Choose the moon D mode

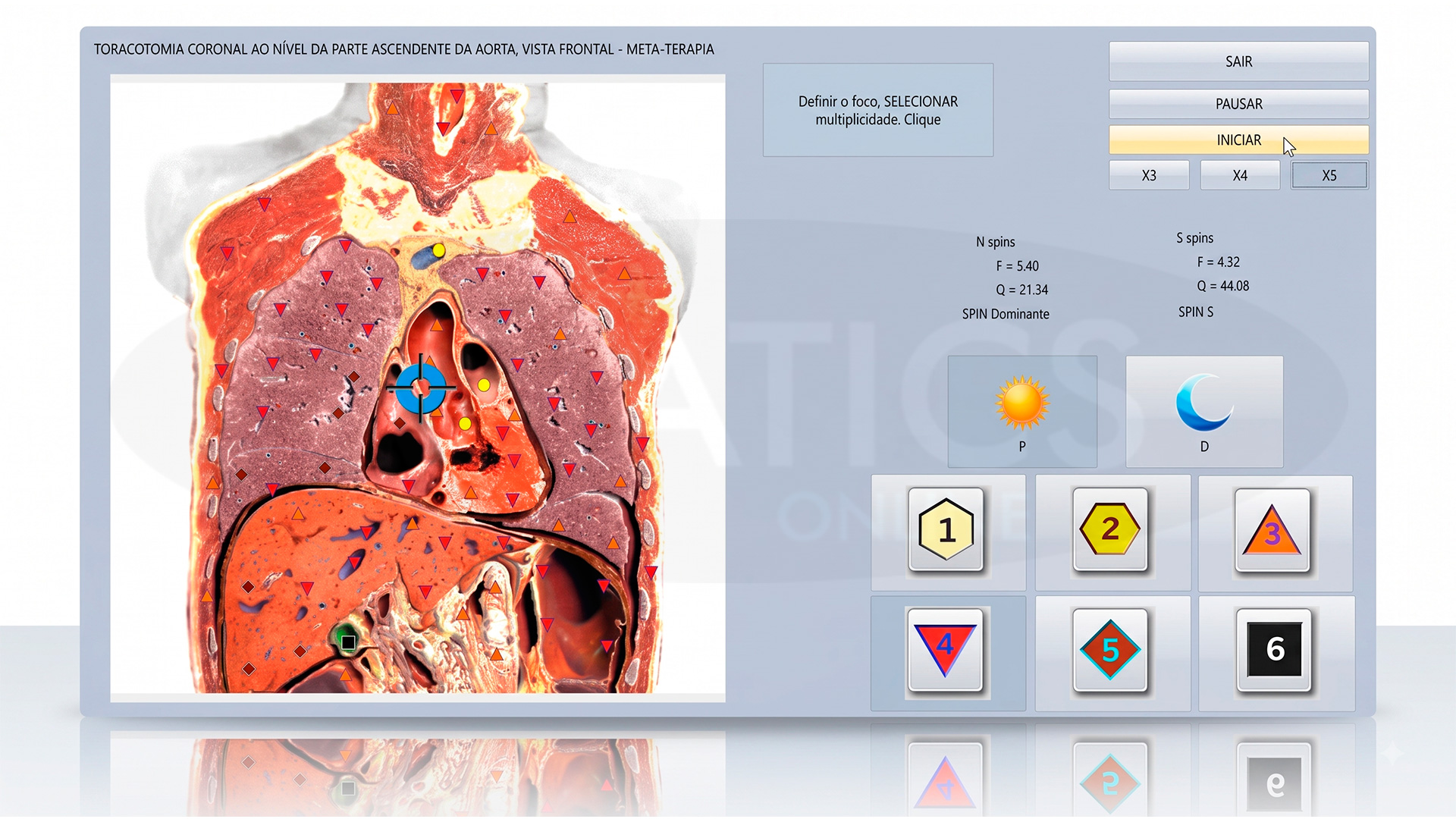[x=1204, y=411]
